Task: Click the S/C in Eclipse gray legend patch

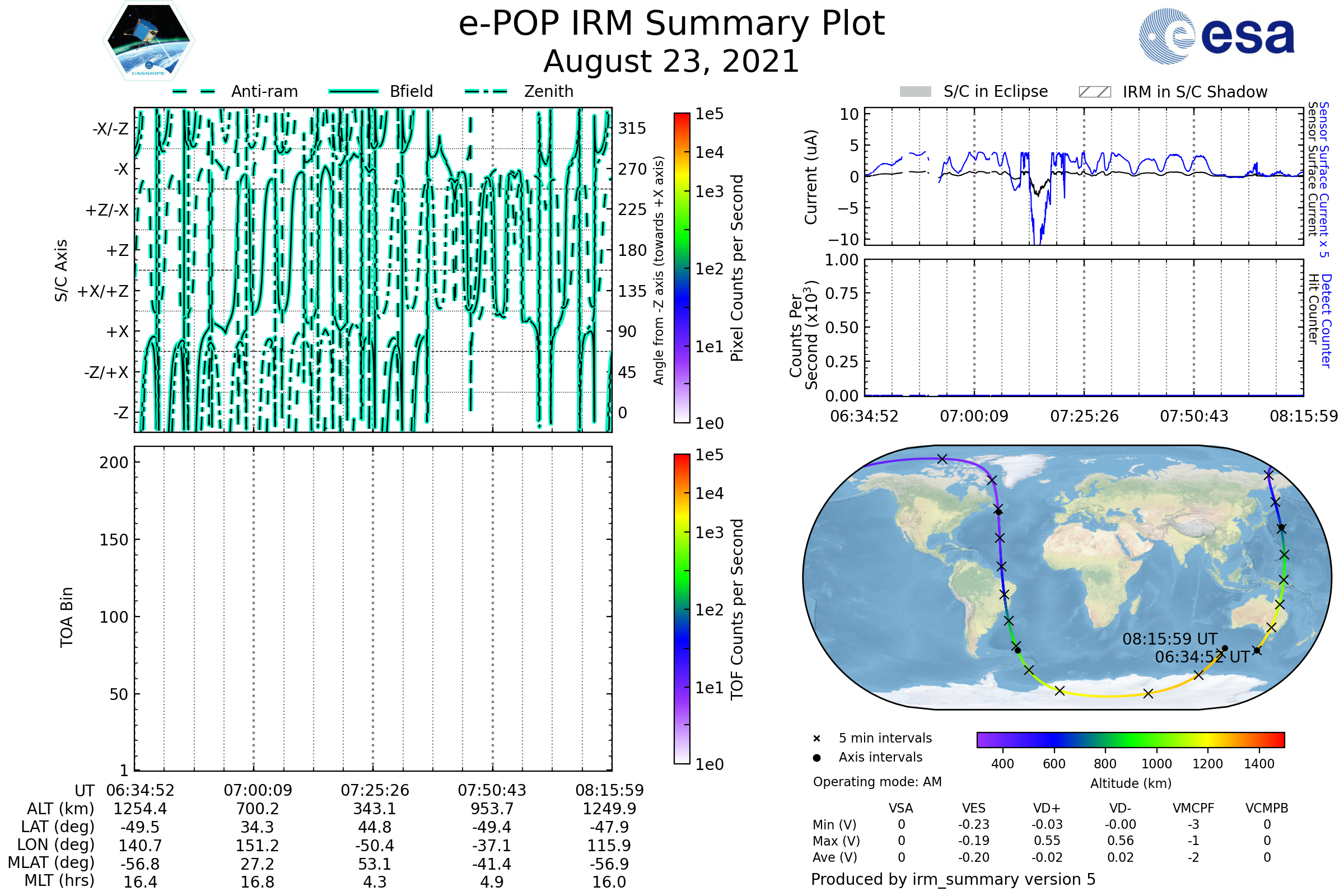Action: click(x=915, y=92)
